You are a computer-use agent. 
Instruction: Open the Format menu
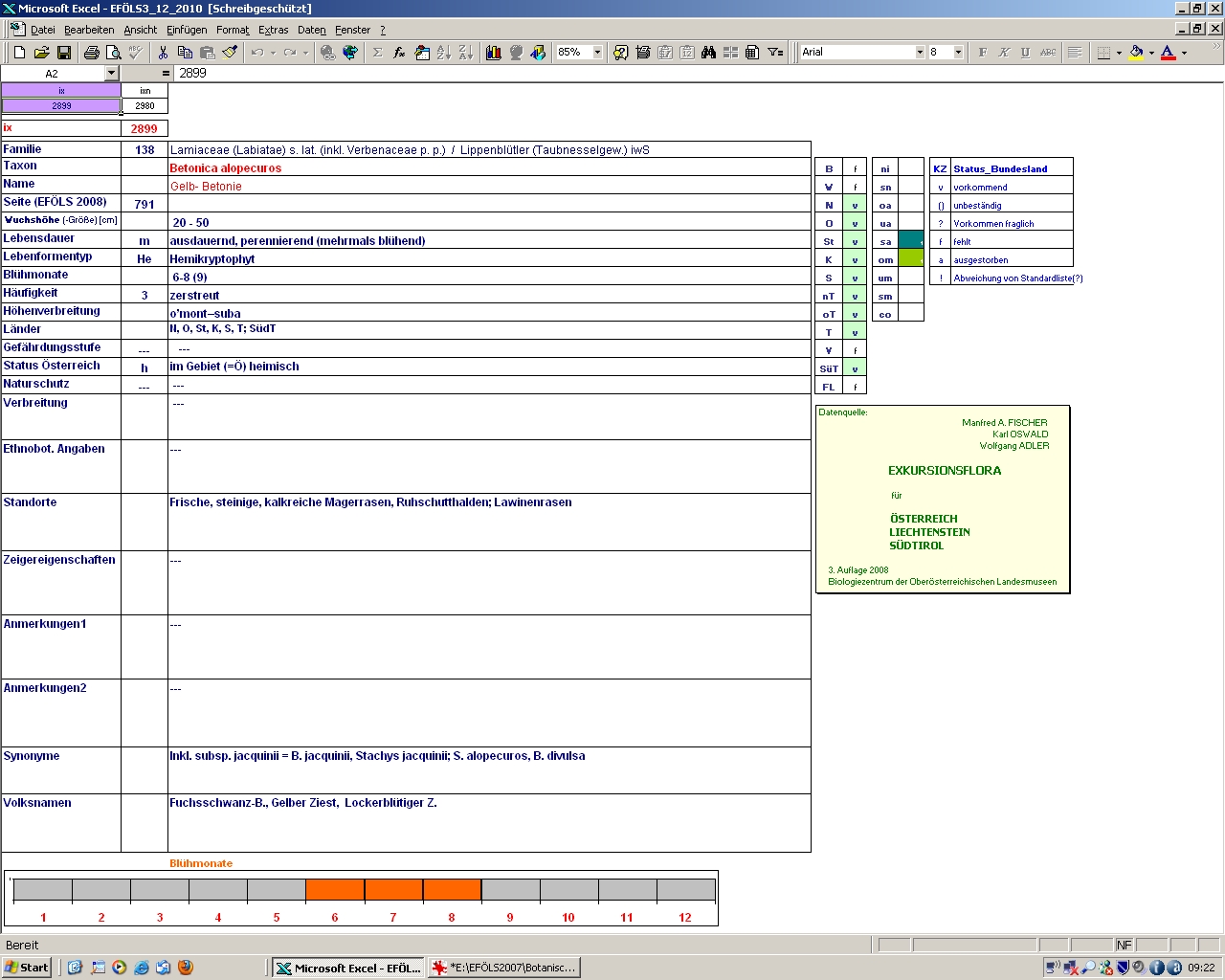[x=233, y=30]
